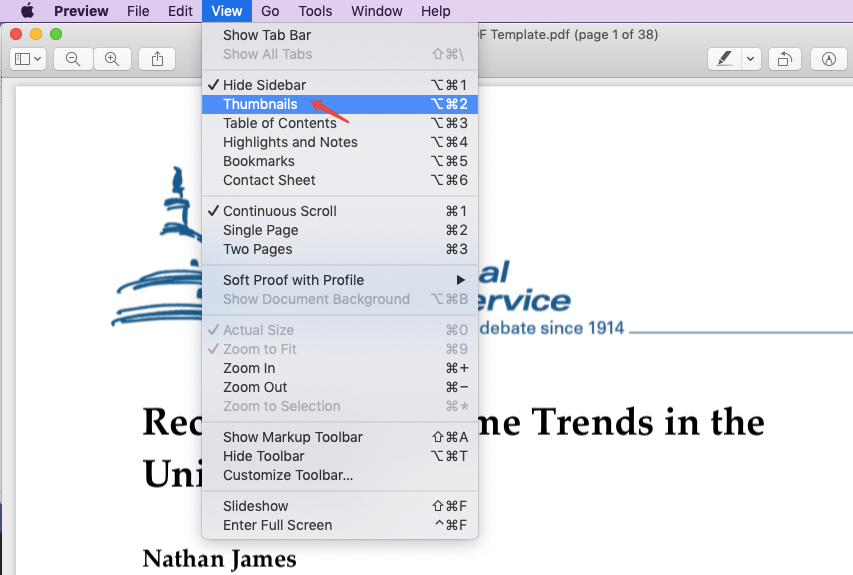Select Table of Contents view
The image size is (853, 575).
click(339, 123)
